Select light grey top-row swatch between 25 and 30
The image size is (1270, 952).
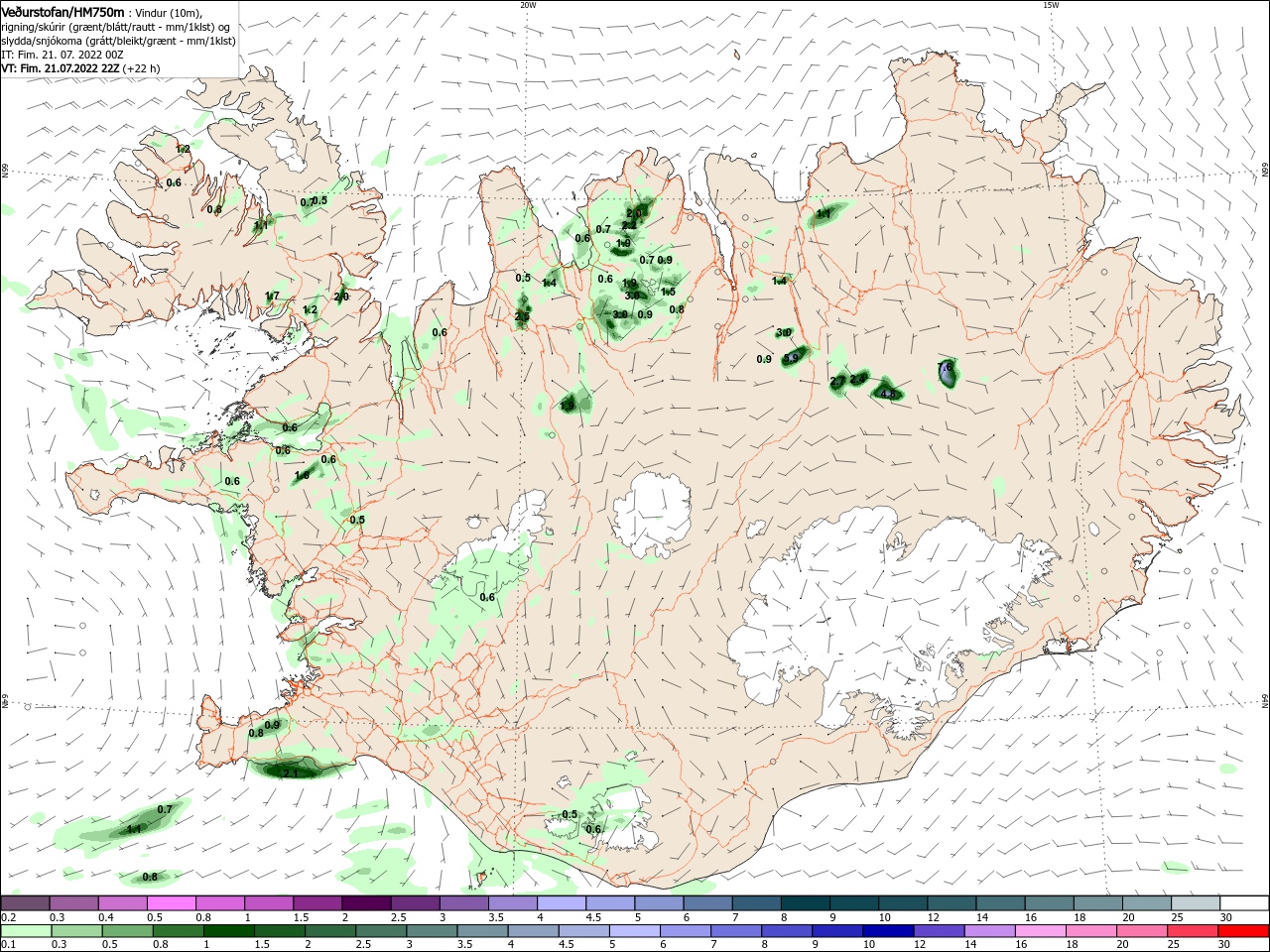[1196, 903]
